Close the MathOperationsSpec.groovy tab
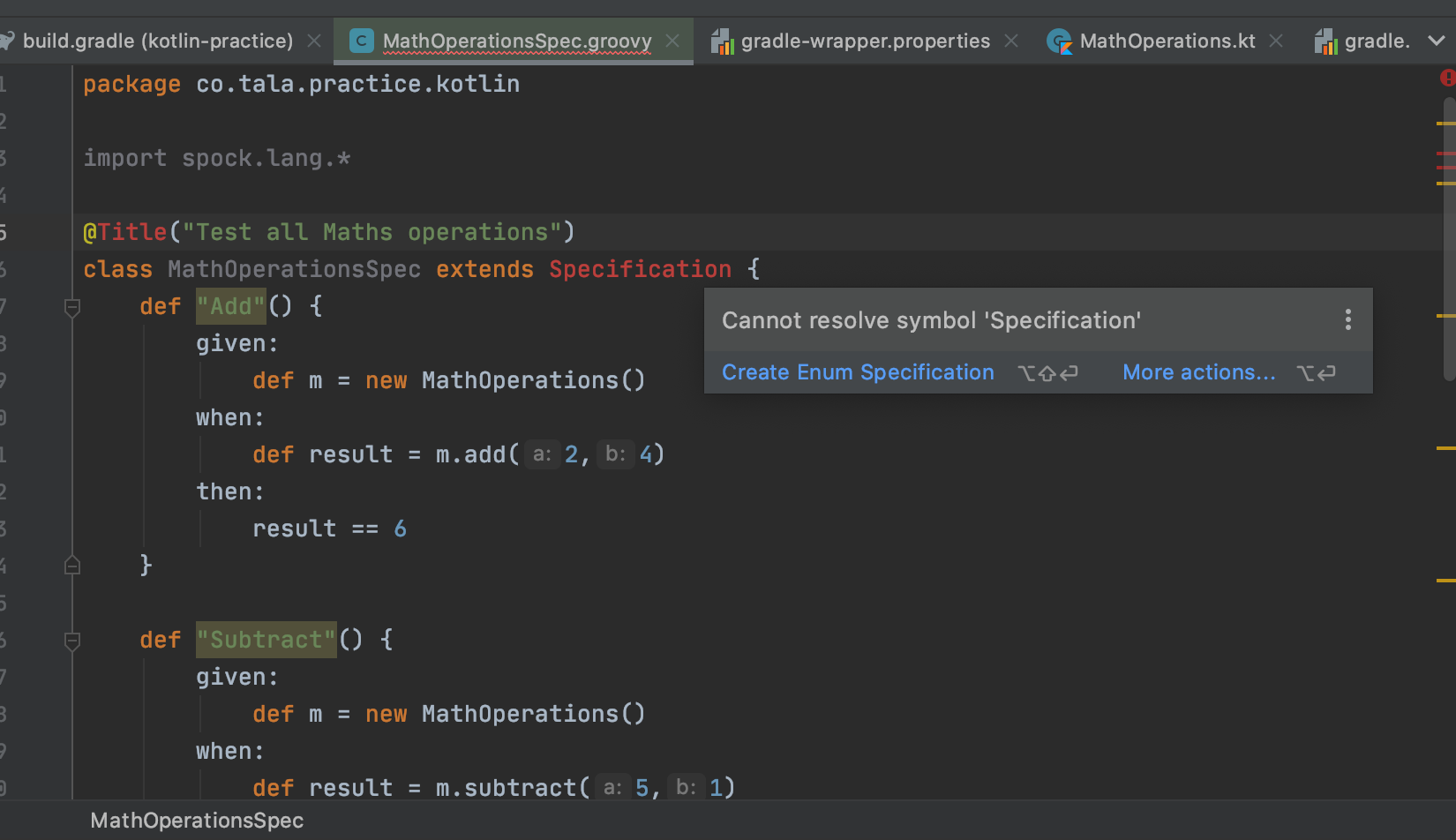1456x840 pixels. pyautogui.click(x=672, y=40)
